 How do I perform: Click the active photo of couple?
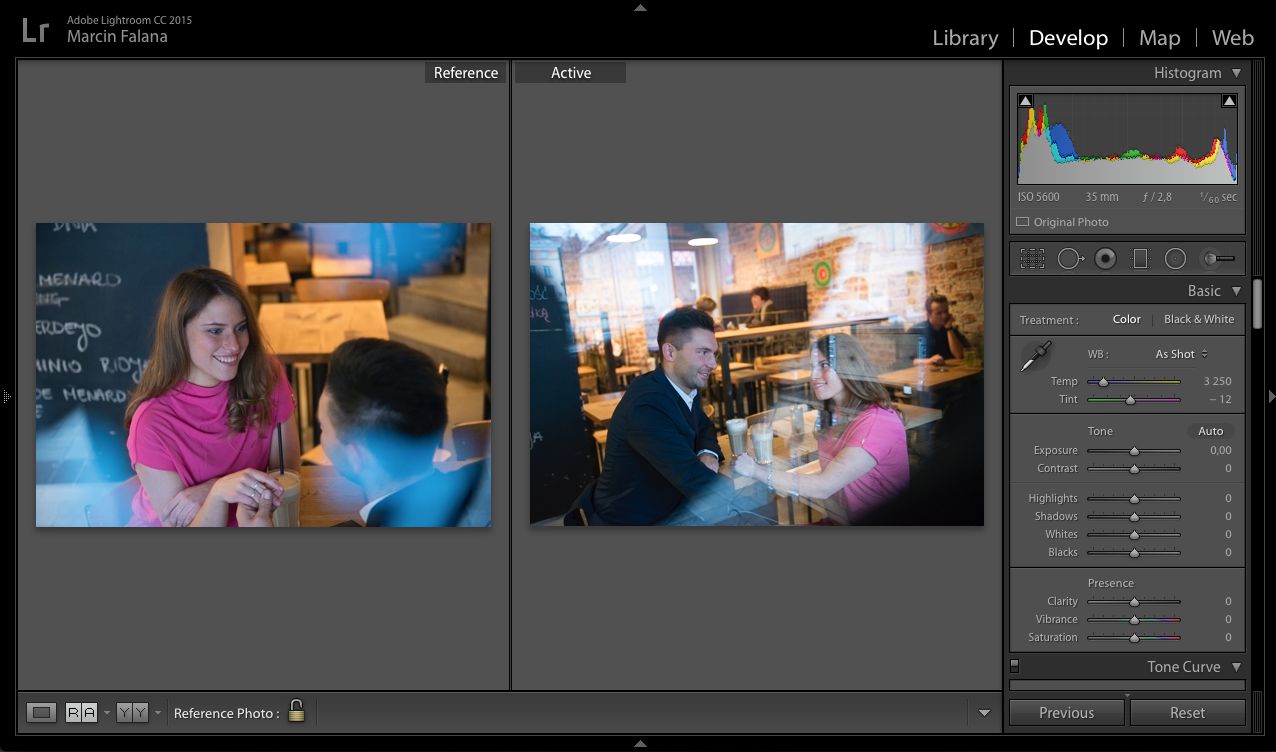click(757, 374)
